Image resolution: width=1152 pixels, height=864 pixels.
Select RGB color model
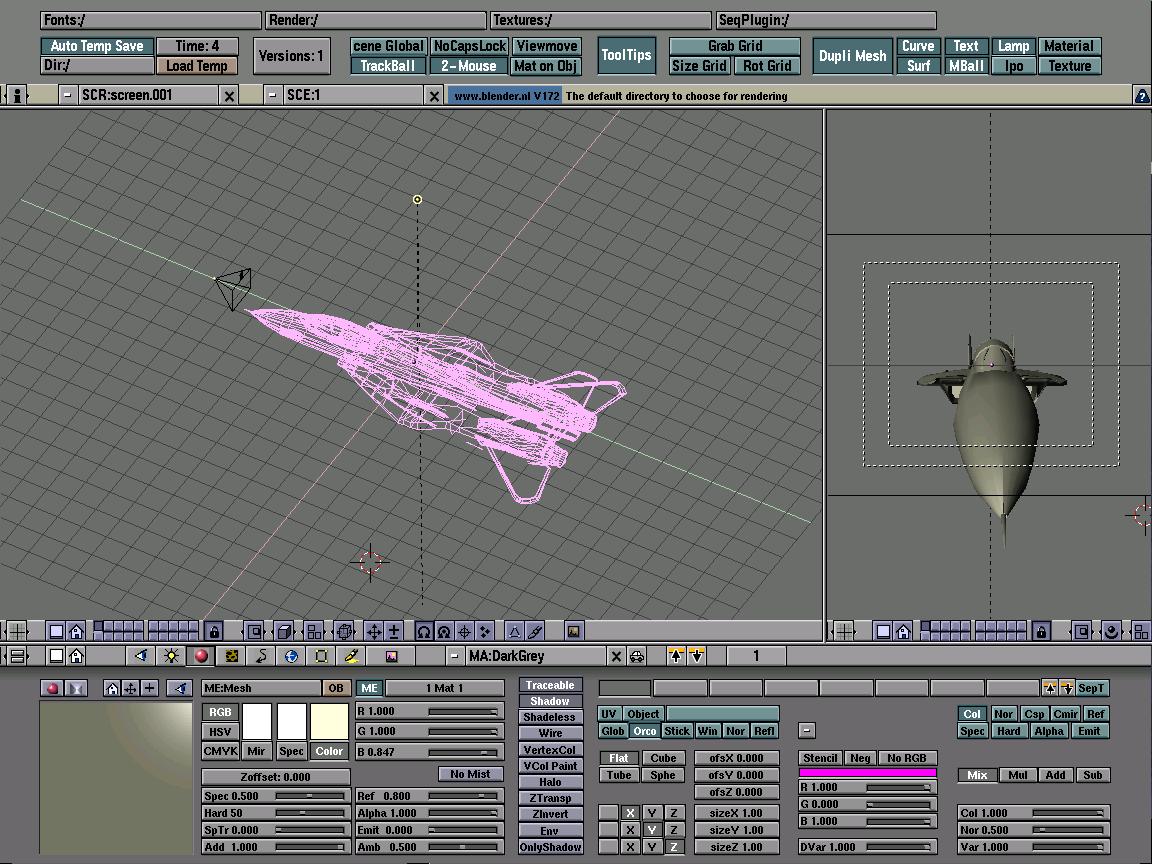point(220,712)
